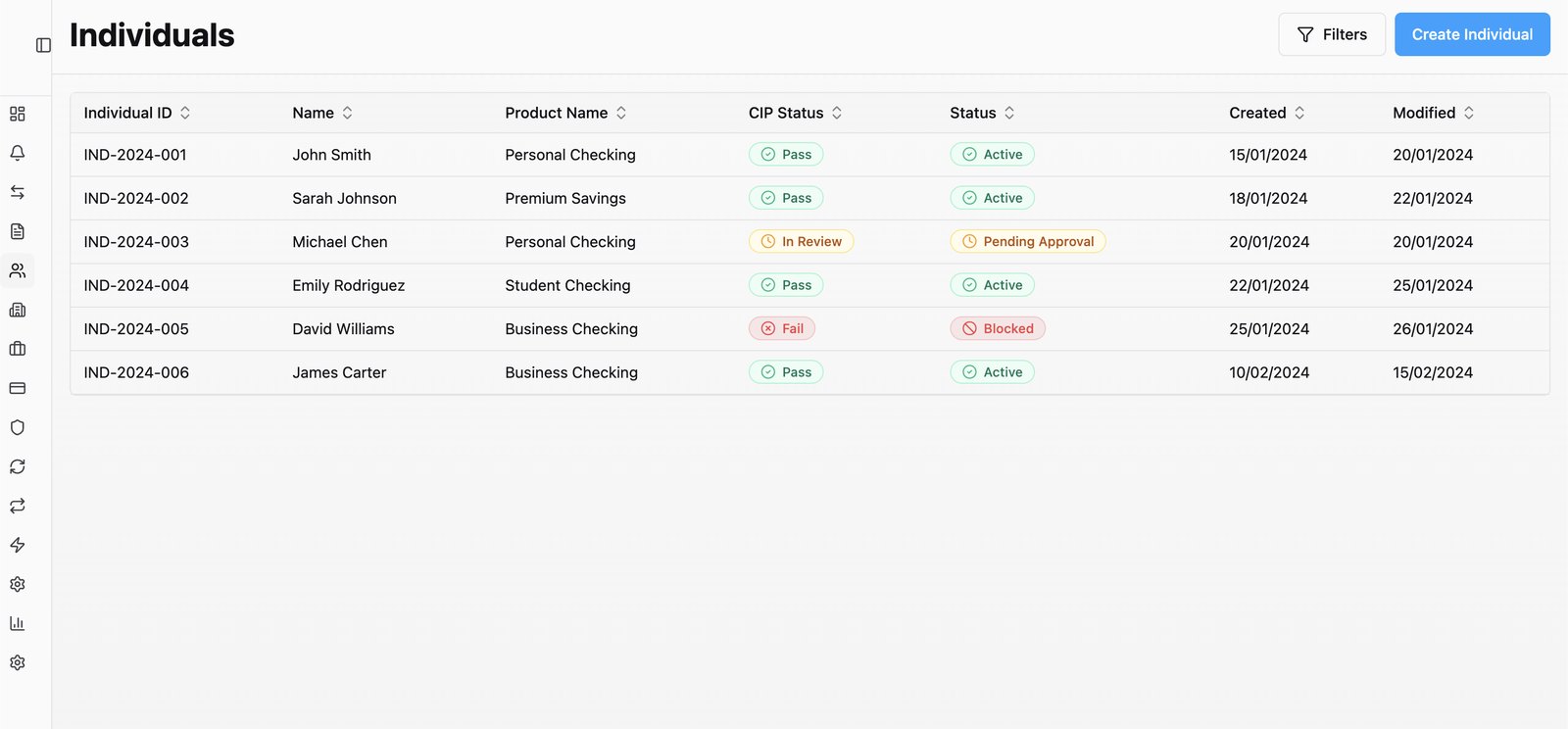The height and width of the screenshot is (729, 1568).
Task: Open the gear icon beneath the lightning bolt icon
Action: 18,584
